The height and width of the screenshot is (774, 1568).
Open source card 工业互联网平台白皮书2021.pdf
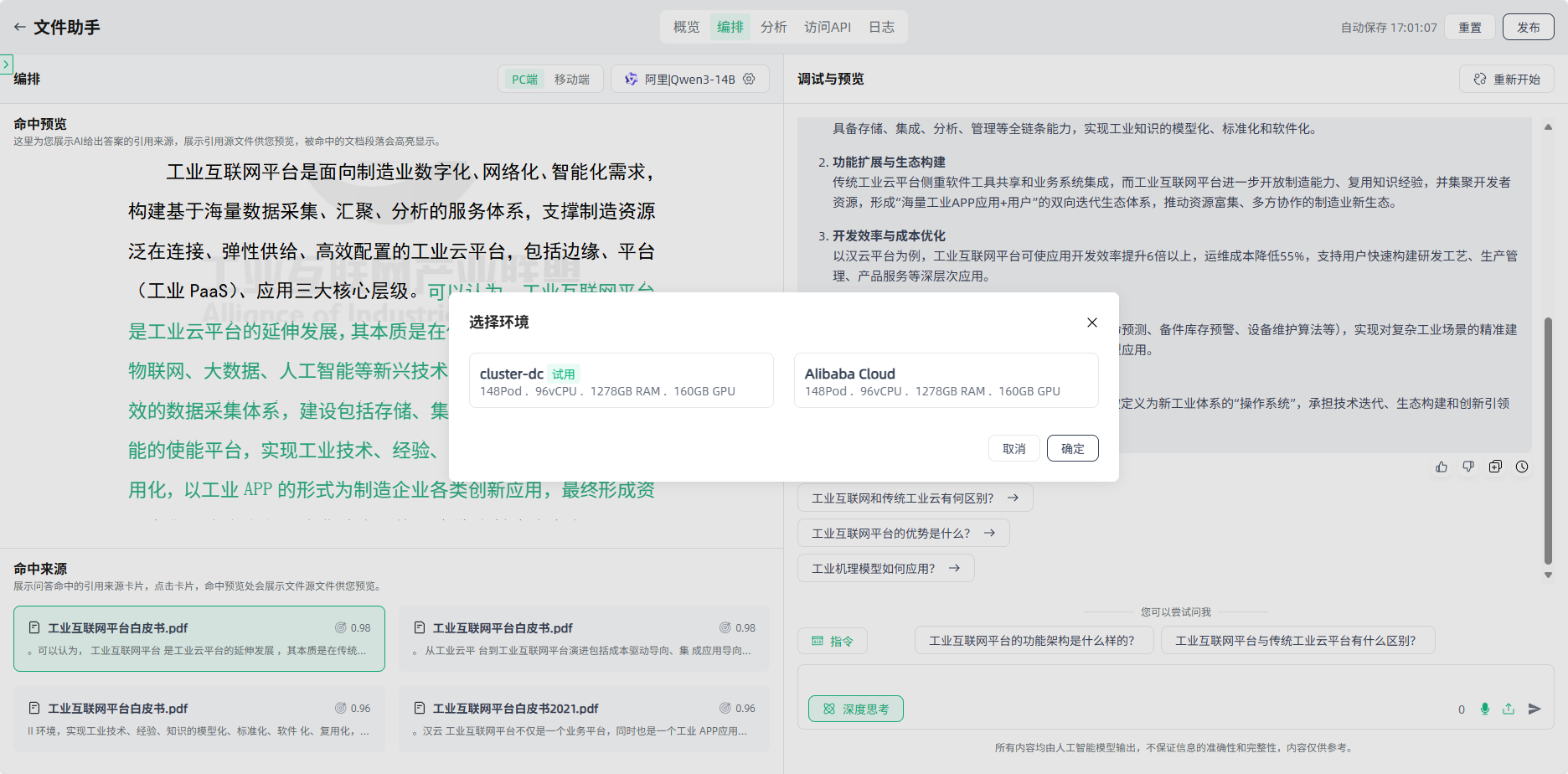tap(584, 719)
